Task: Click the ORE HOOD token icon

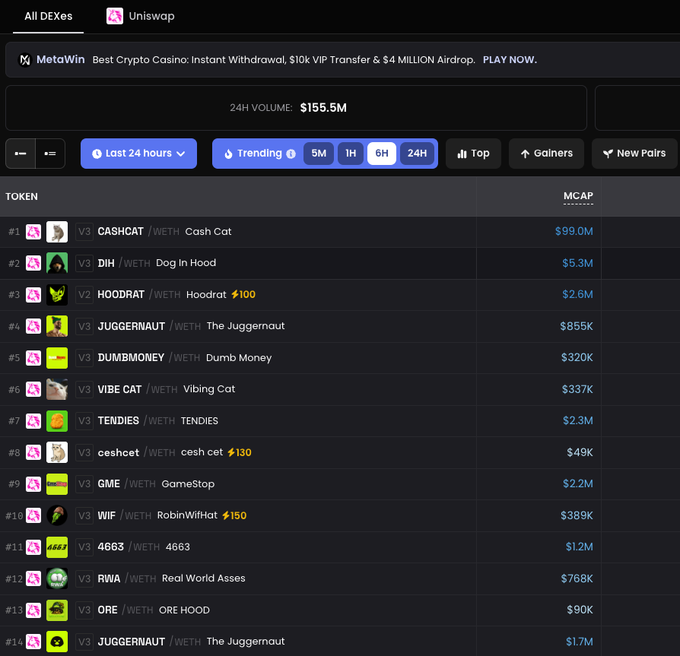Action: [x=57, y=610]
